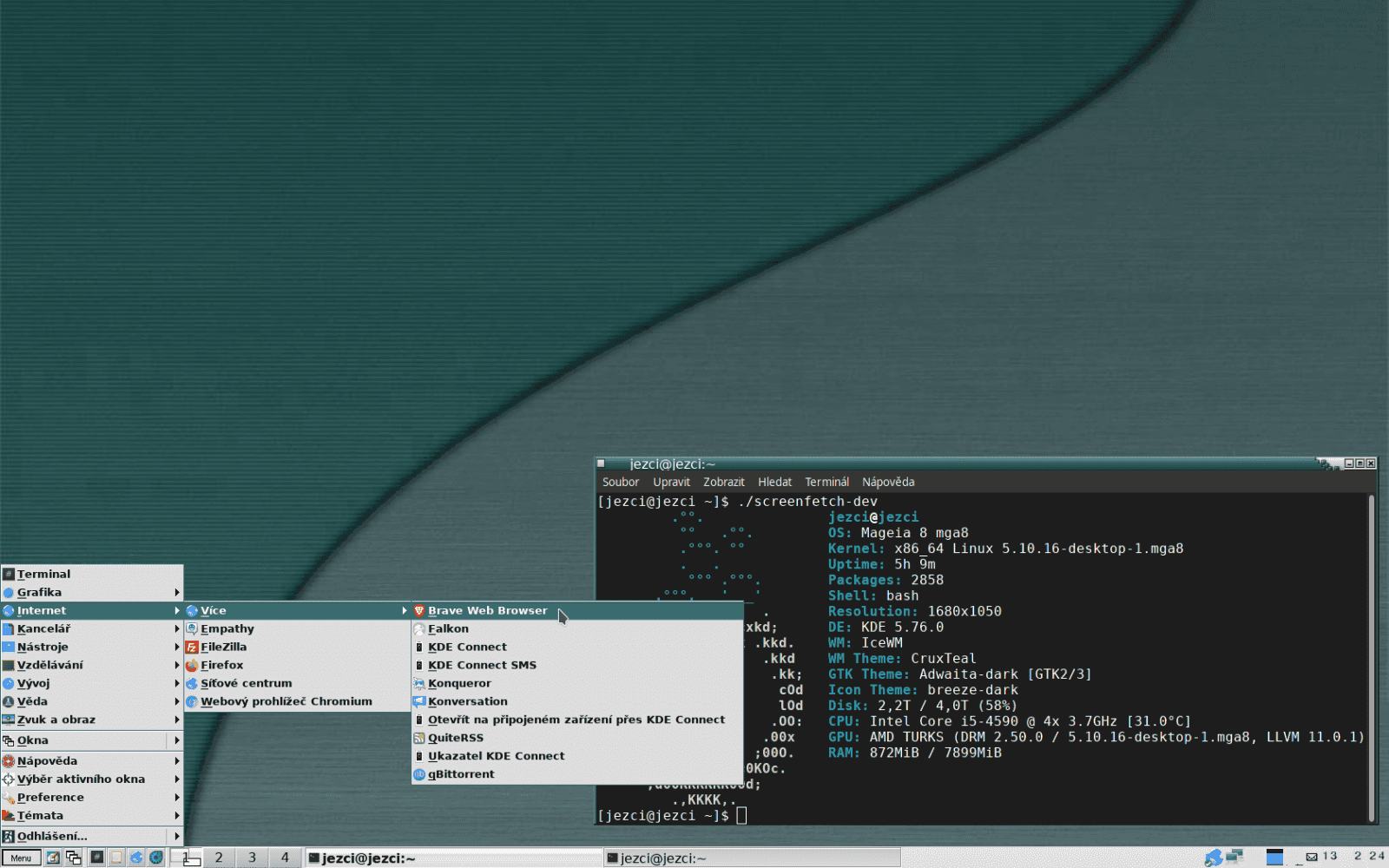Image resolution: width=1389 pixels, height=868 pixels.
Task: Open the dark terminal quick-launch icon
Action: (x=95, y=858)
